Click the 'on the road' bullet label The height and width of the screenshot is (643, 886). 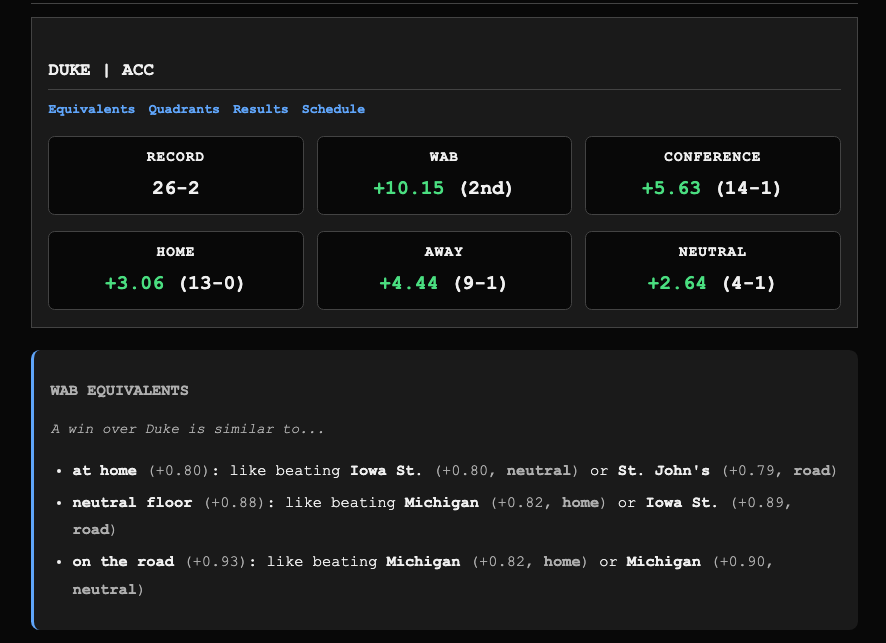[x=123, y=562]
